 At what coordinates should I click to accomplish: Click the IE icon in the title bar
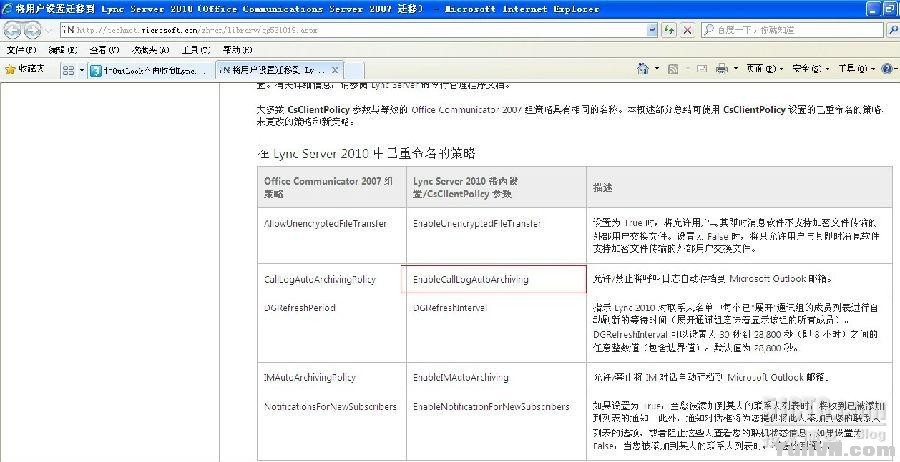point(7,9)
